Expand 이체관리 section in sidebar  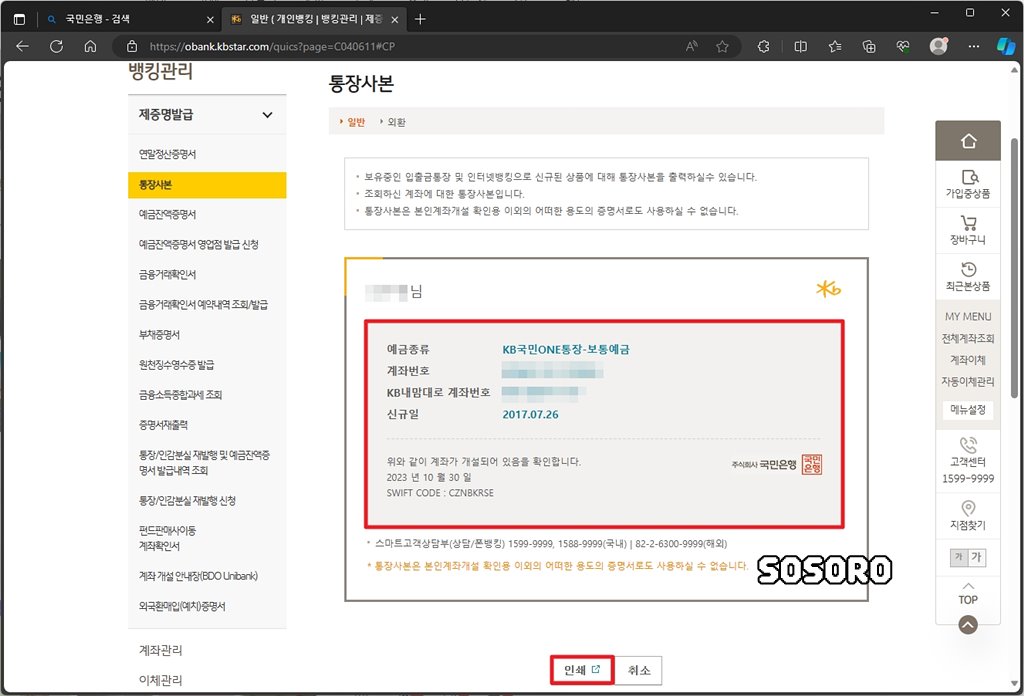tap(161, 680)
